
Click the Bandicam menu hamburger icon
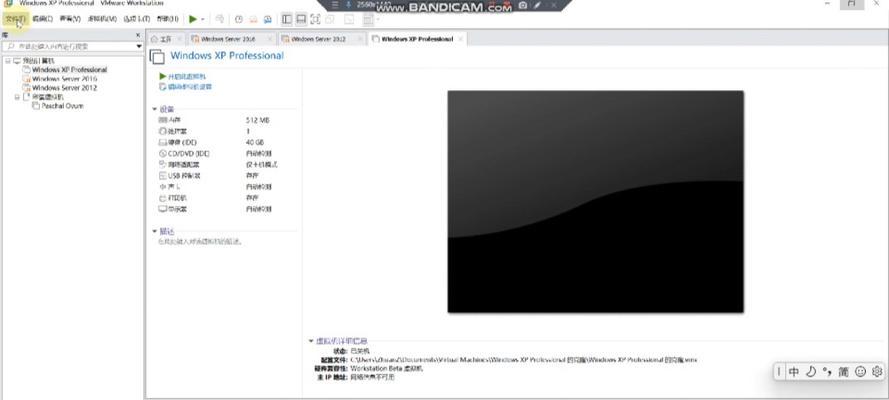click(335, 5)
